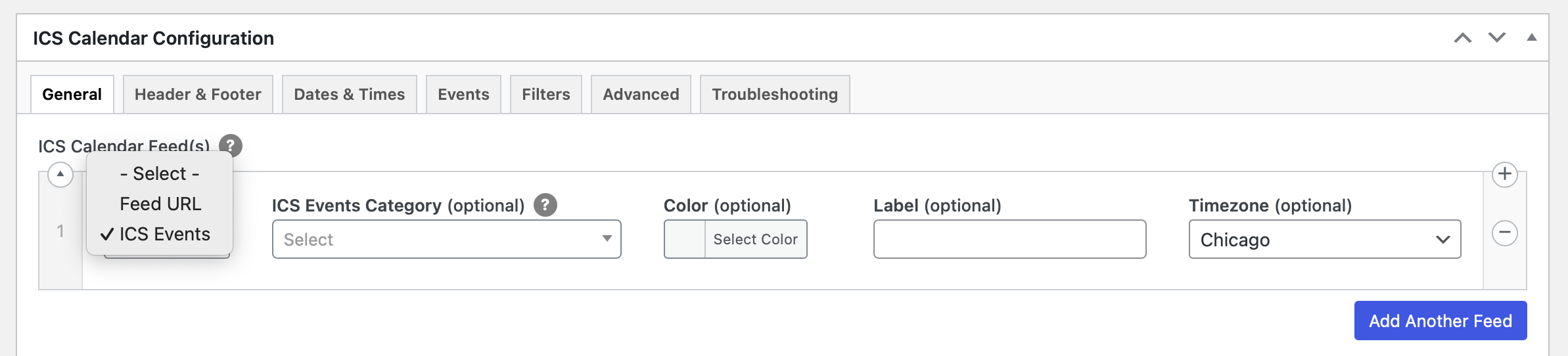Add a feed row with plus icon
Image resolution: width=1568 pixels, height=356 pixels.
pyautogui.click(x=1504, y=174)
